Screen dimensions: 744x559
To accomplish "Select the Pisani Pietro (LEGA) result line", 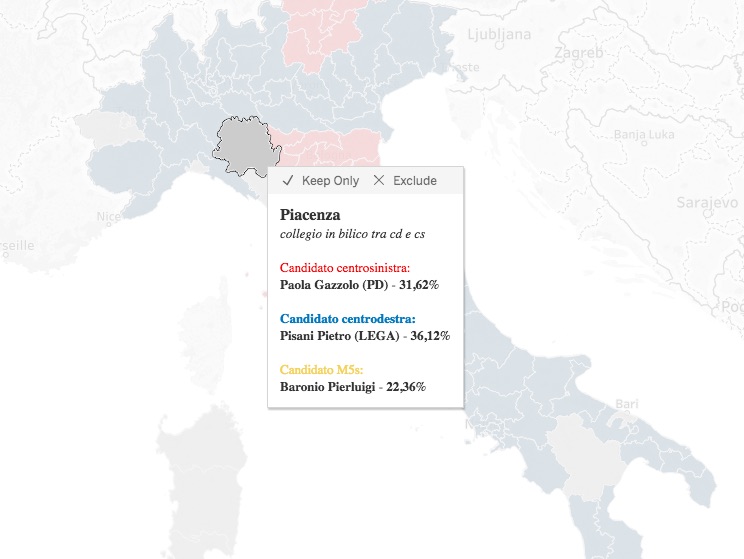I will 364,336.
